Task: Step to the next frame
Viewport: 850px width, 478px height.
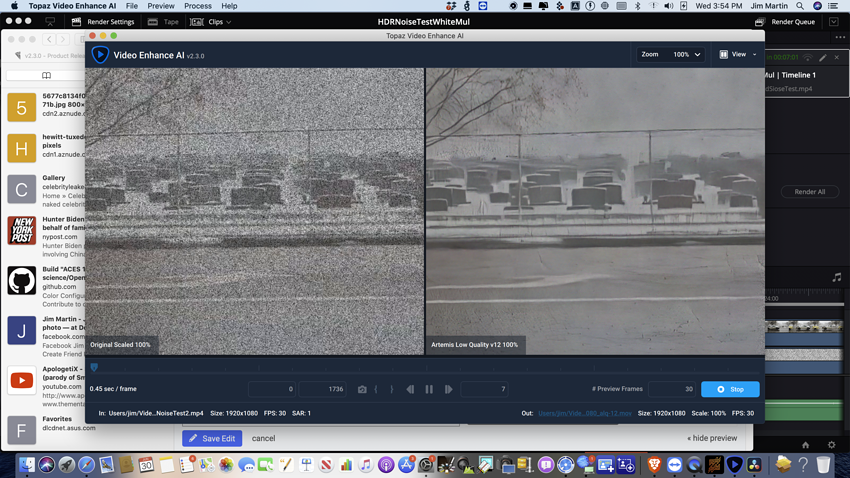Action: pos(448,389)
